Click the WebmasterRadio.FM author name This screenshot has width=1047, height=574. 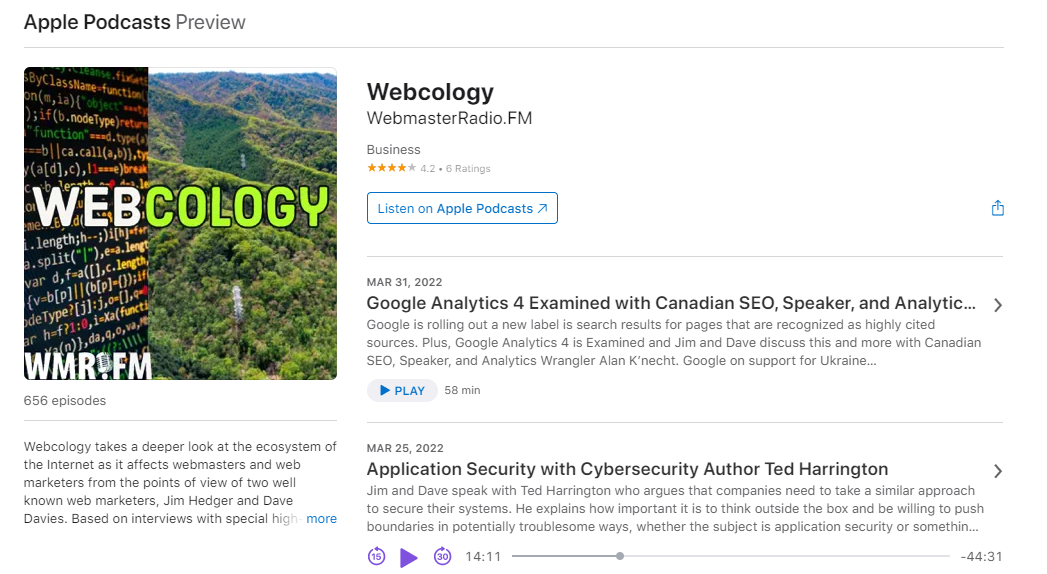point(449,118)
